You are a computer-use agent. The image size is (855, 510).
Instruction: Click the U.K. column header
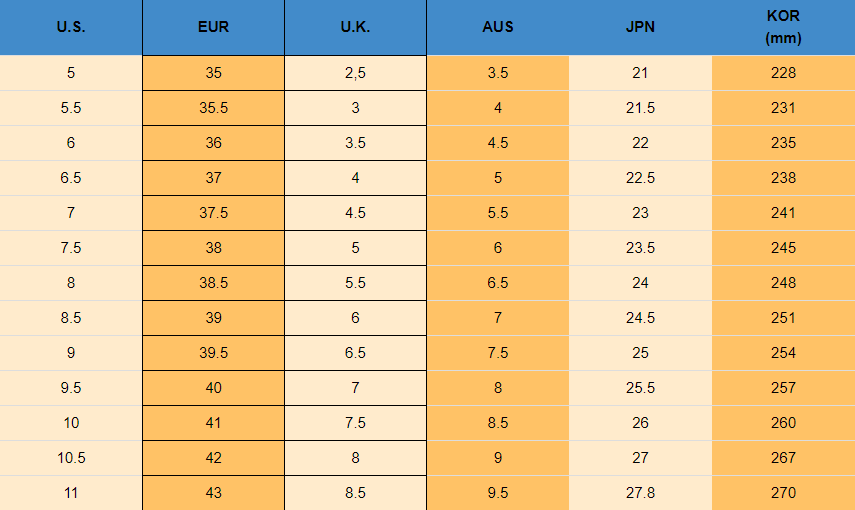(355, 27)
